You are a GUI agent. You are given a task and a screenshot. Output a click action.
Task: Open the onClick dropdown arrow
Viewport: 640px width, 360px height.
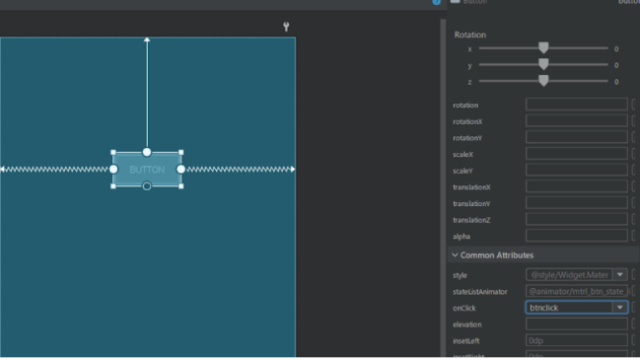coord(620,307)
